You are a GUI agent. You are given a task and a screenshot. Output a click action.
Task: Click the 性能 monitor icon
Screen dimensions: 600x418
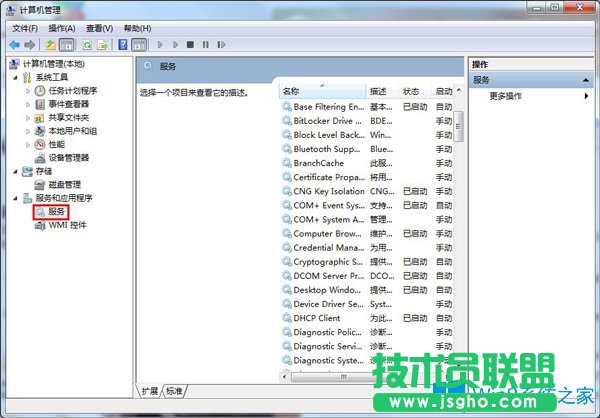pyautogui.click(x=40, y=144)
